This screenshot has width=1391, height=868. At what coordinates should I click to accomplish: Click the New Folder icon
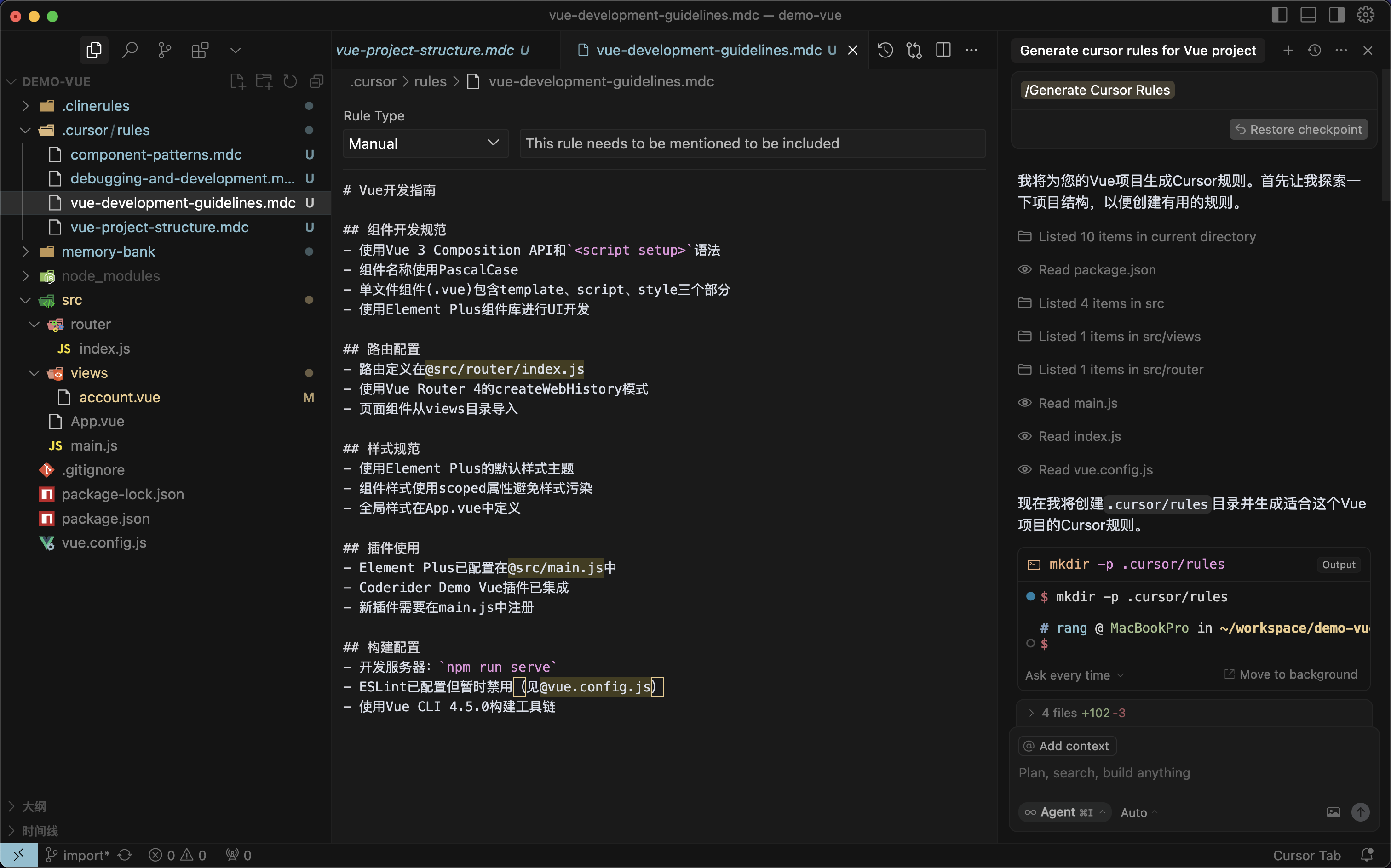click(x=264, y=81)
